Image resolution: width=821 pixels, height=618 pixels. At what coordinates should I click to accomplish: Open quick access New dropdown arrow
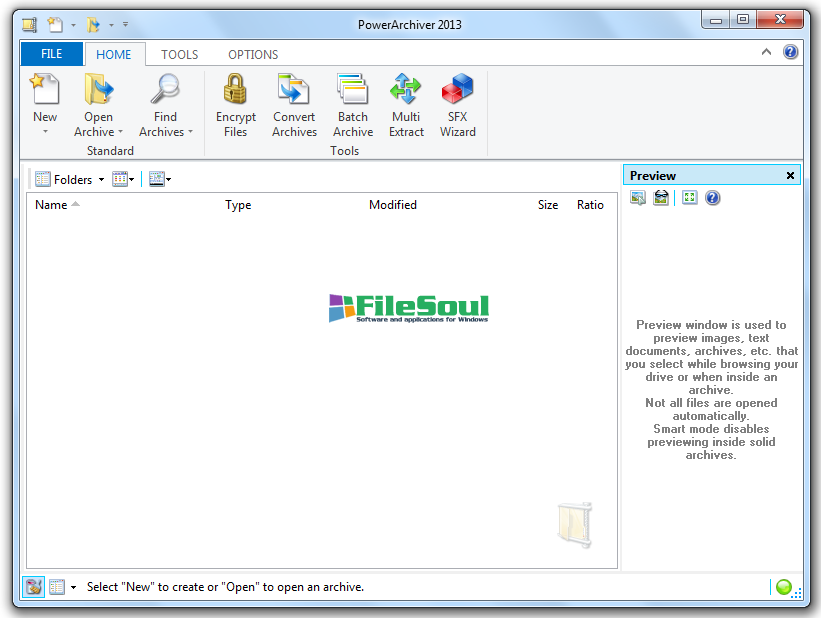[x=73, y=25]
